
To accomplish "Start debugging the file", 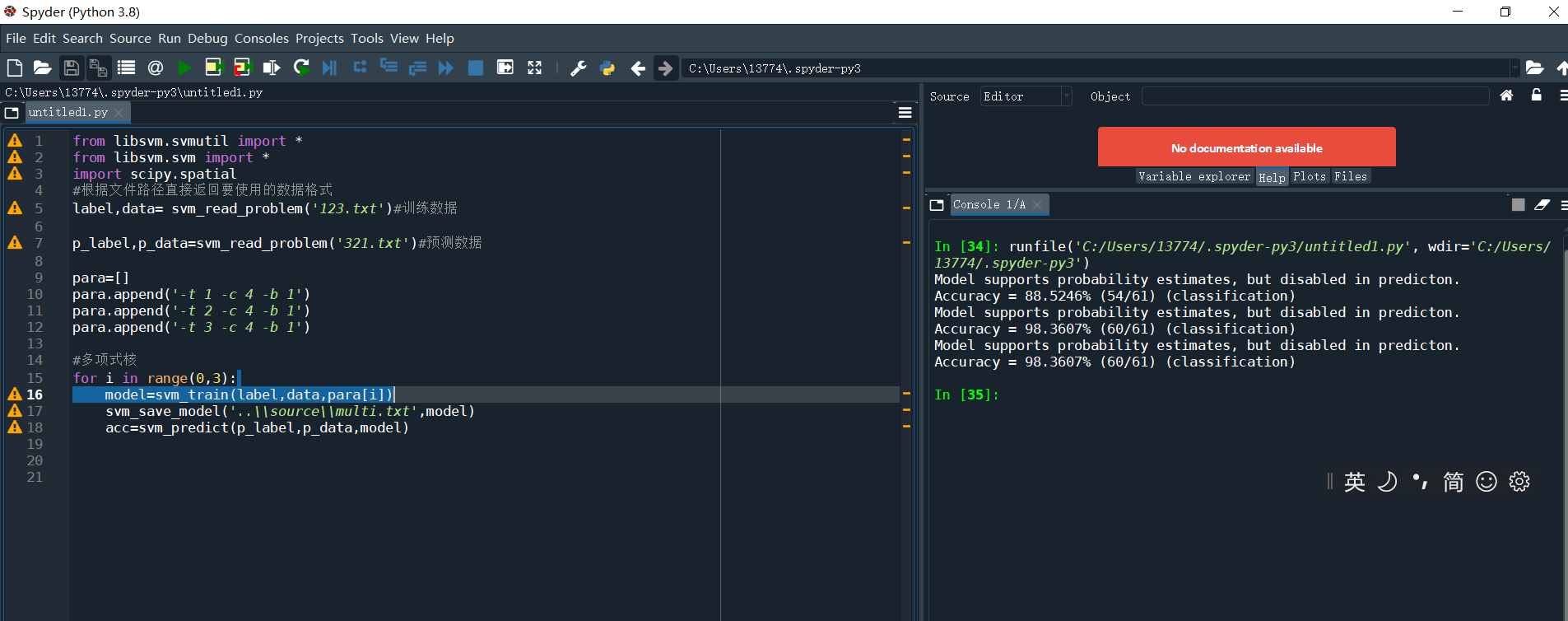I will coord(330,68).
